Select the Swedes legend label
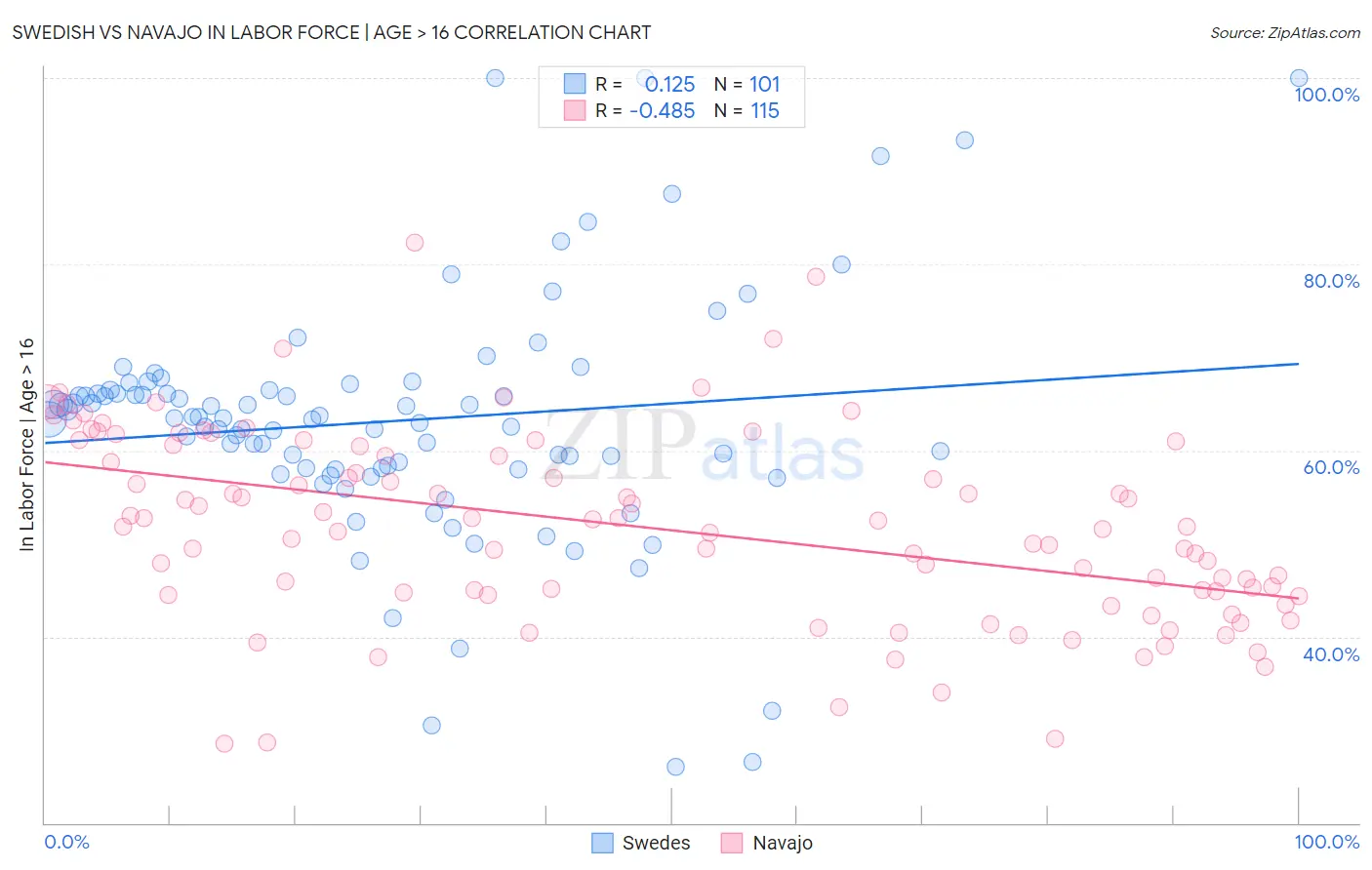This screenshot has width=1372, height=870. point(656,843)
